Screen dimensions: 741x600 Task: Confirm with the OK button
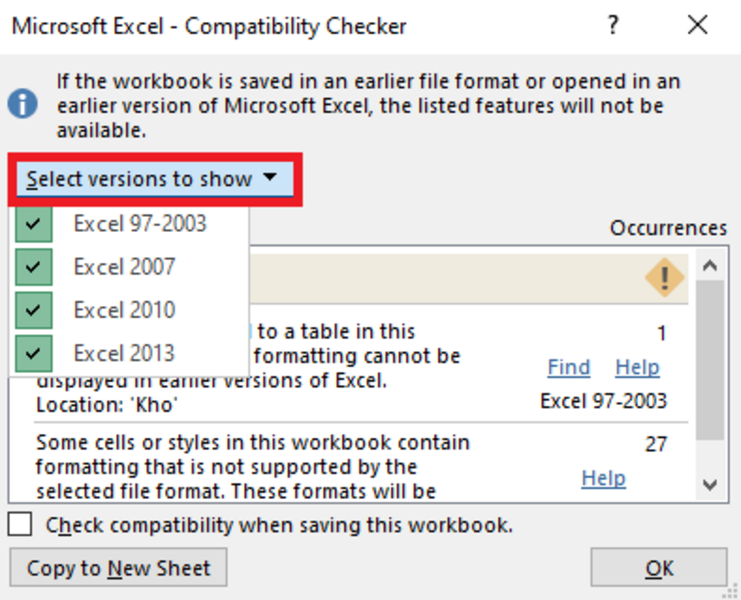pyautogui.click(x=658, y=568)
